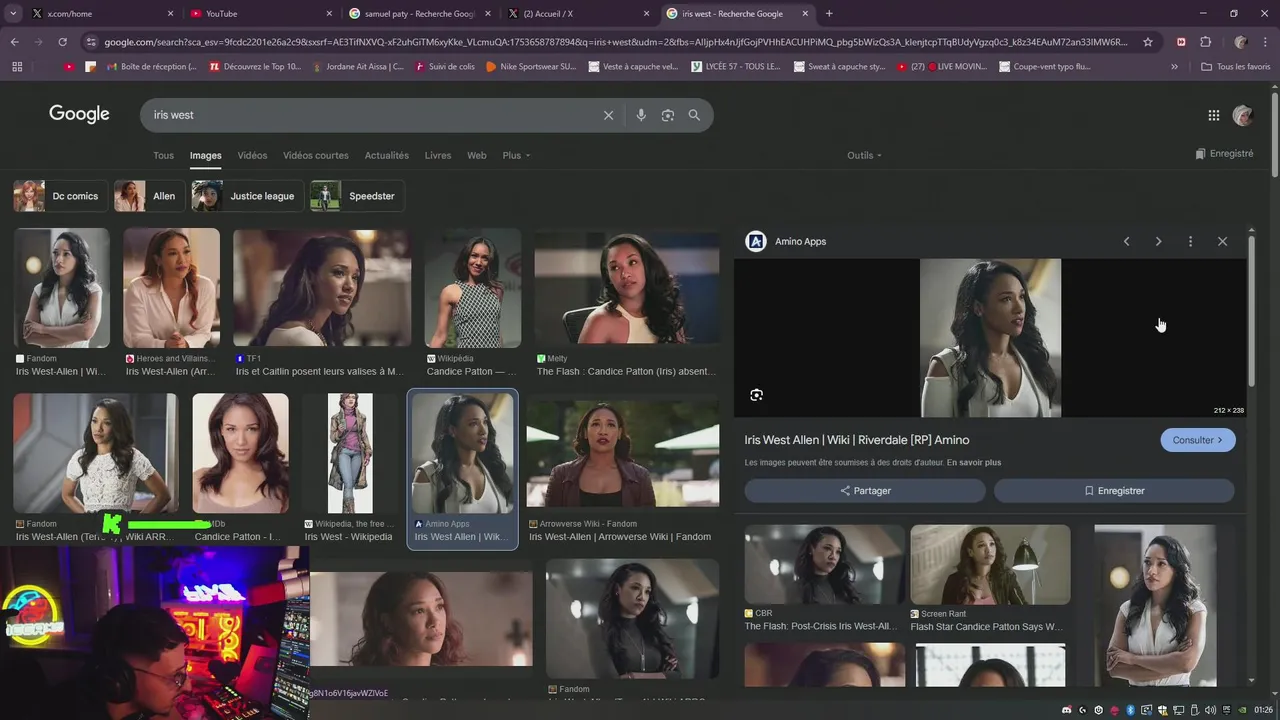
Task: Select the Dc comics filter chip
Action: click(x=60, y=196)
